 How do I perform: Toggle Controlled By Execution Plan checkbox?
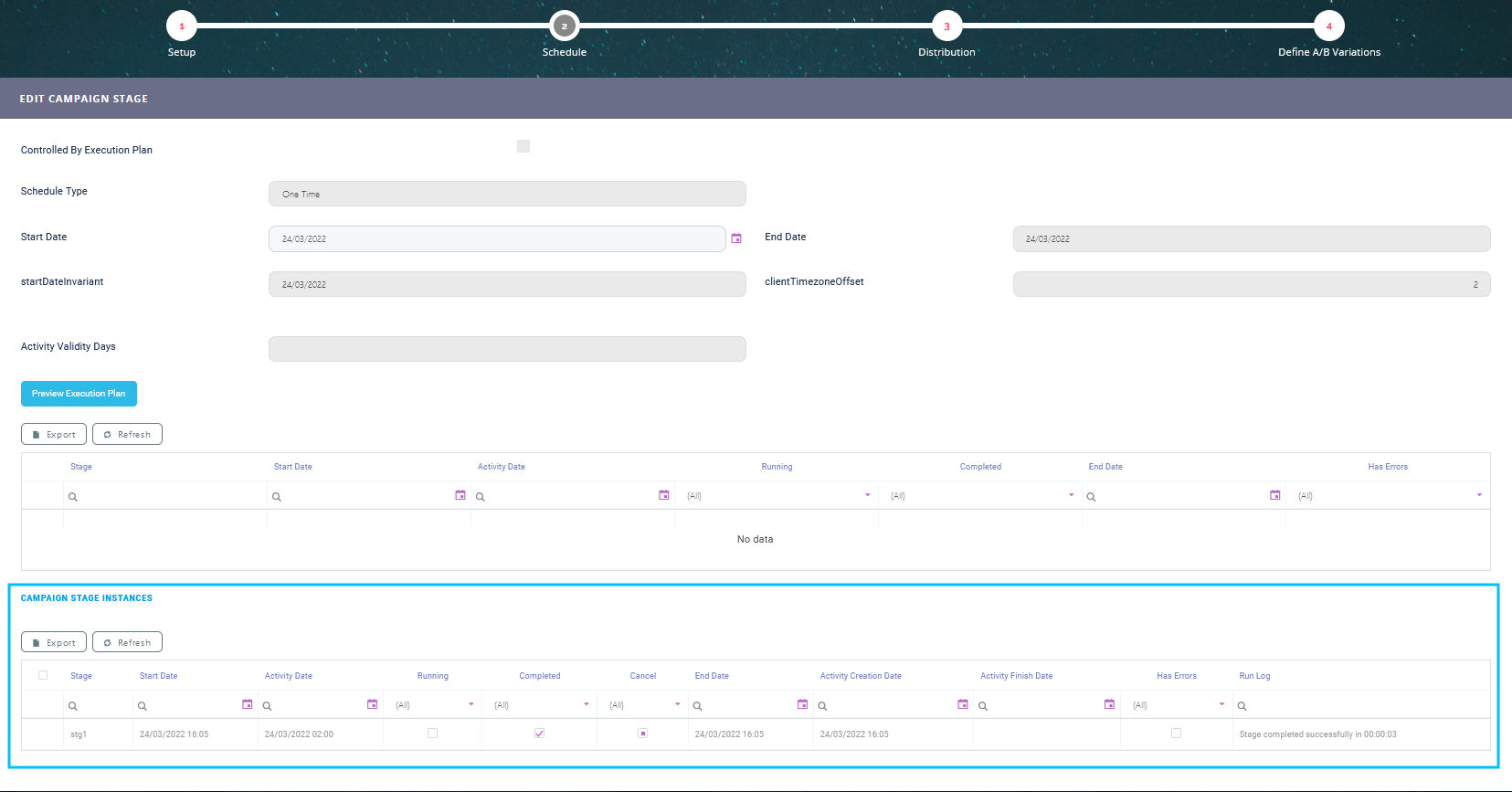pos(523,146)
